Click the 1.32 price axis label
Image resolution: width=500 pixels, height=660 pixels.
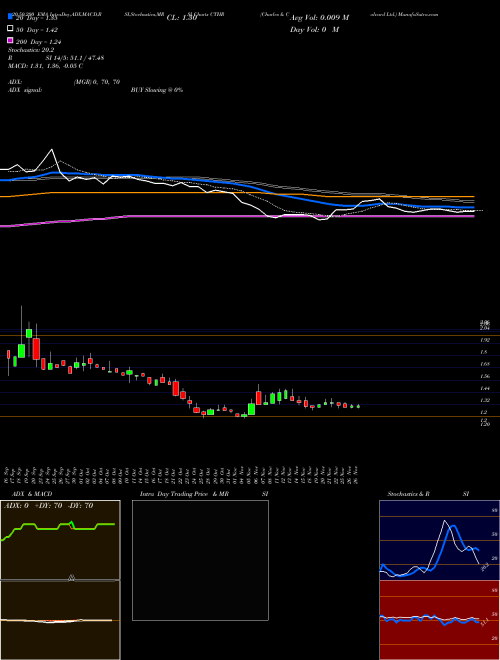[484, 400]
